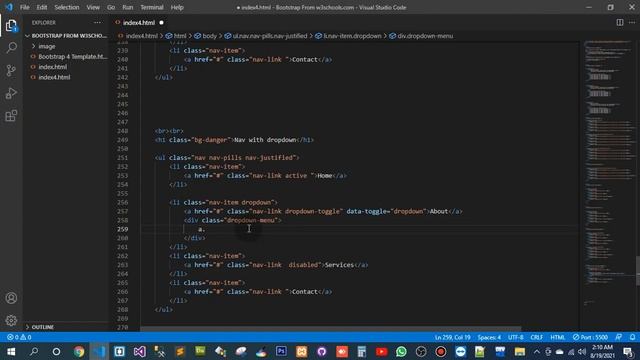Show hidden system tray icons

click(536, 351)
